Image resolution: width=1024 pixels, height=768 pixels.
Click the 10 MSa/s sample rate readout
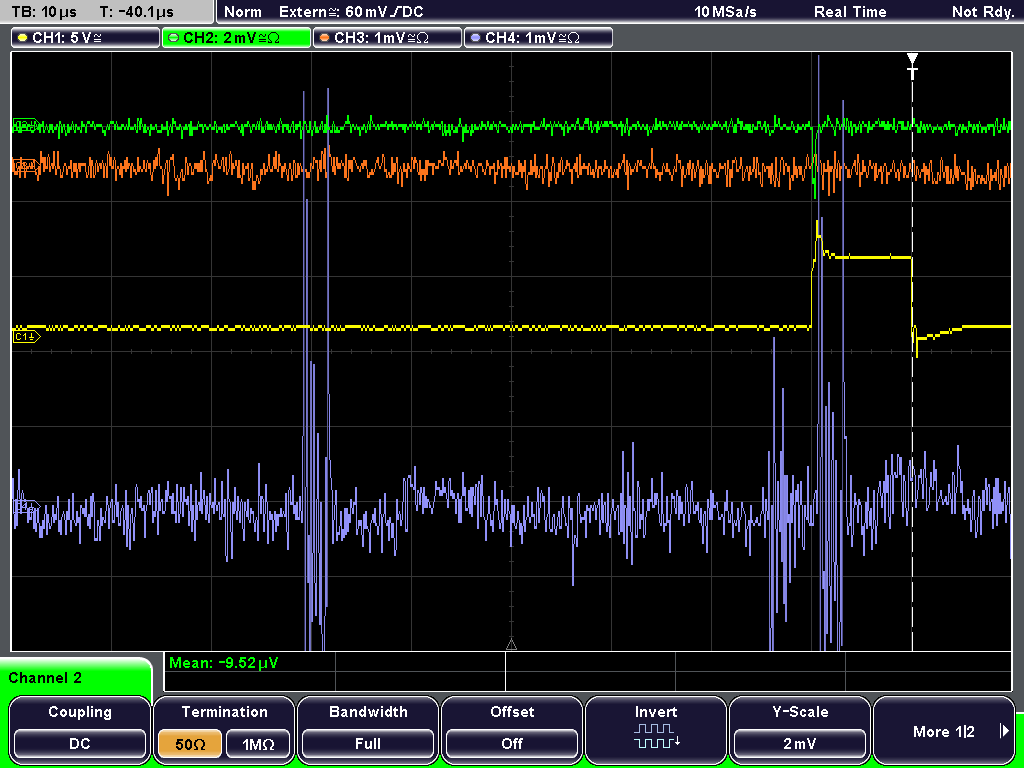[x=725, y=12]
